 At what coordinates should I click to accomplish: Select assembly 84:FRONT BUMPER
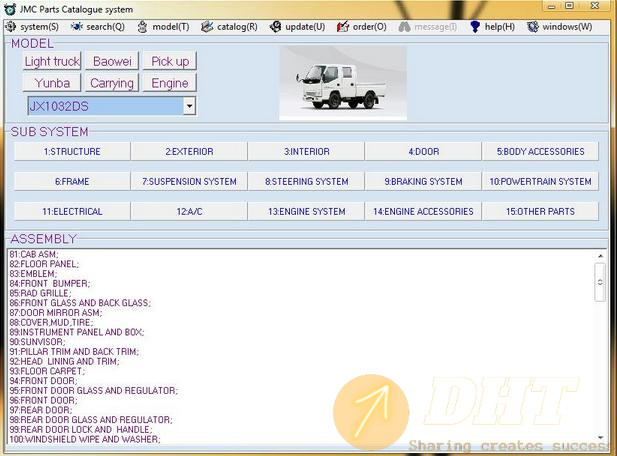50,283
